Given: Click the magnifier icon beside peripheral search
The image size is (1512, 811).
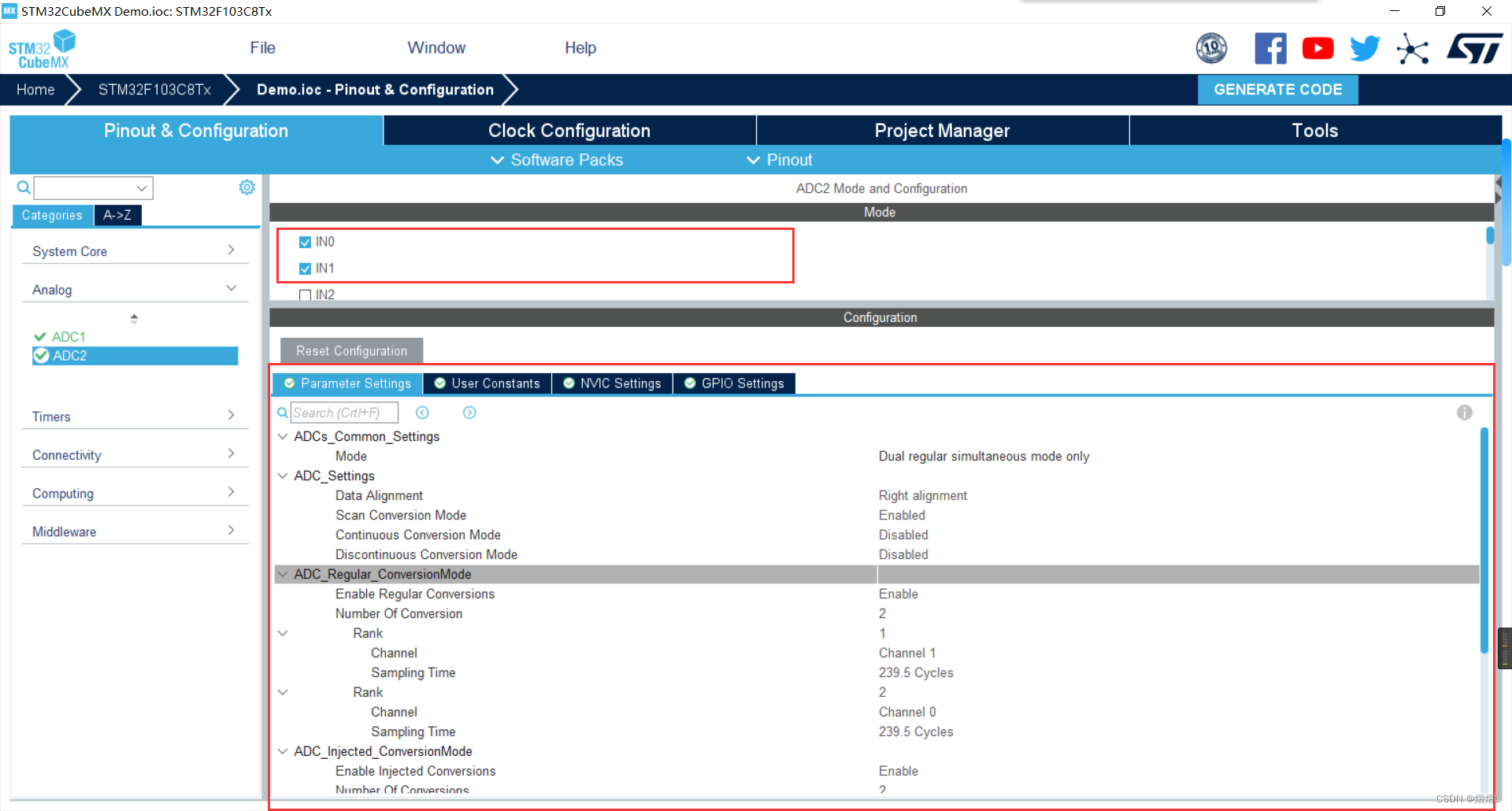Looking at the screenshot, I should (x=24, y=187).
